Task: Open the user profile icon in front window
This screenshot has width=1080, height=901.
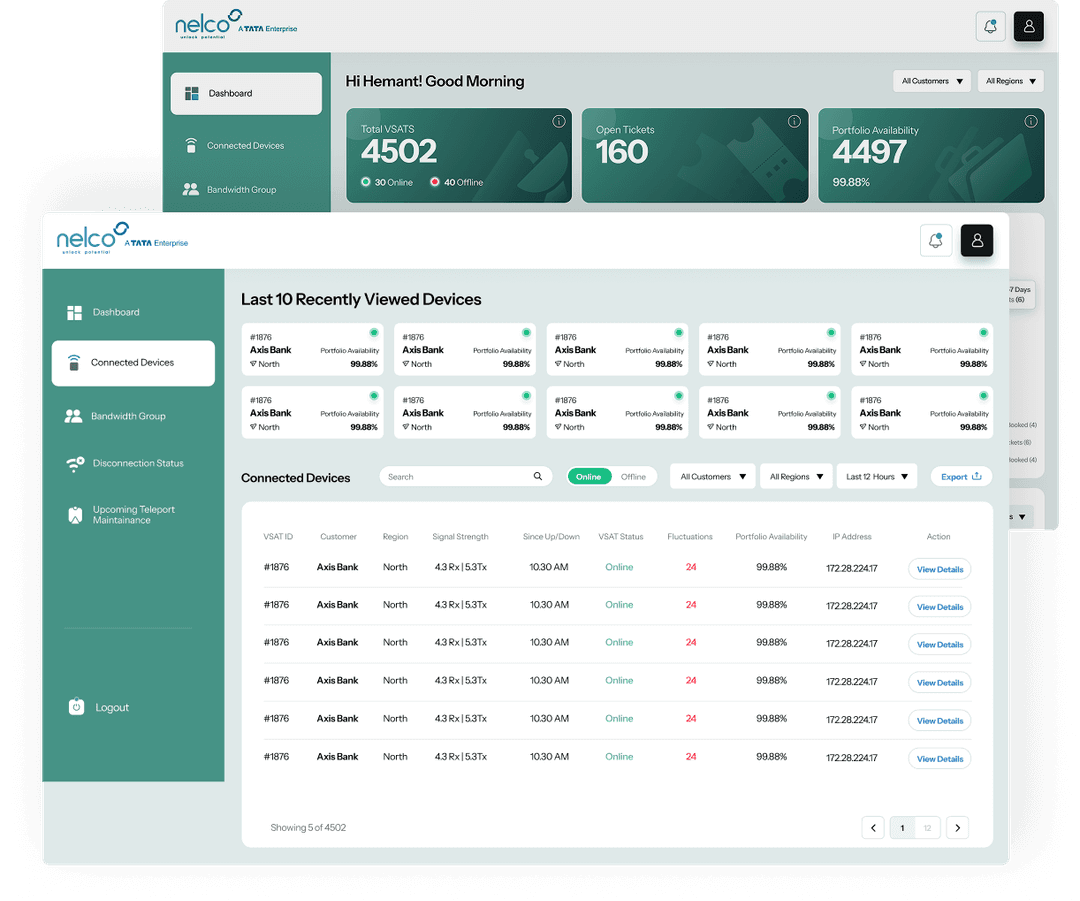Action: (x=977, y=240)
